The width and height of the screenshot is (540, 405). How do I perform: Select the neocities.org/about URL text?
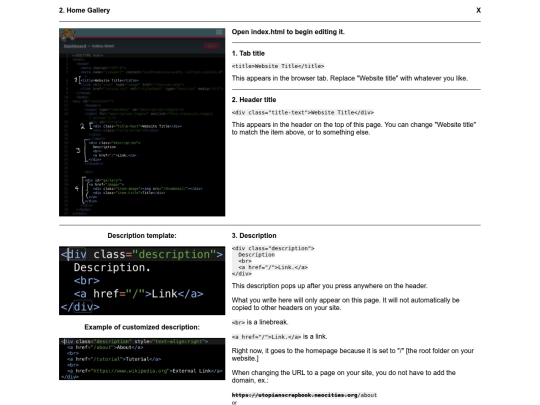point(304,395)
